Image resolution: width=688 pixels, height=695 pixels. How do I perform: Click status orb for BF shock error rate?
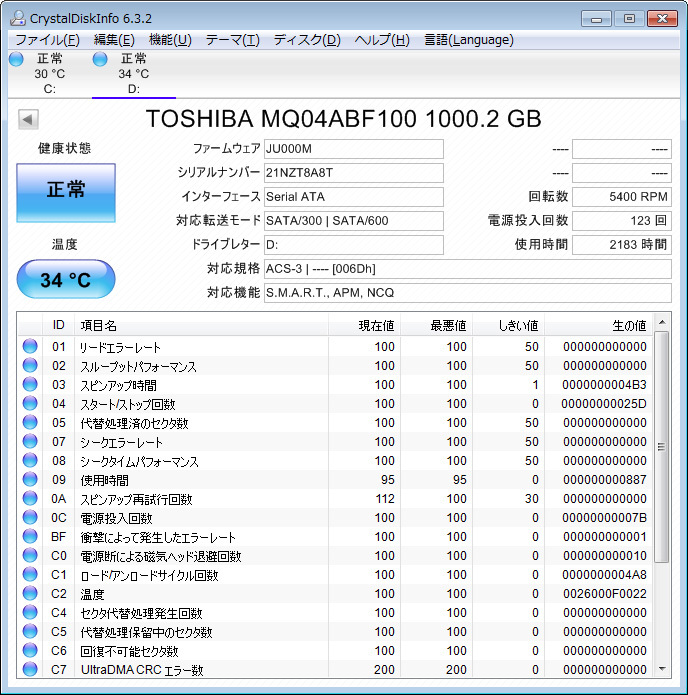[x=30, y=536]
